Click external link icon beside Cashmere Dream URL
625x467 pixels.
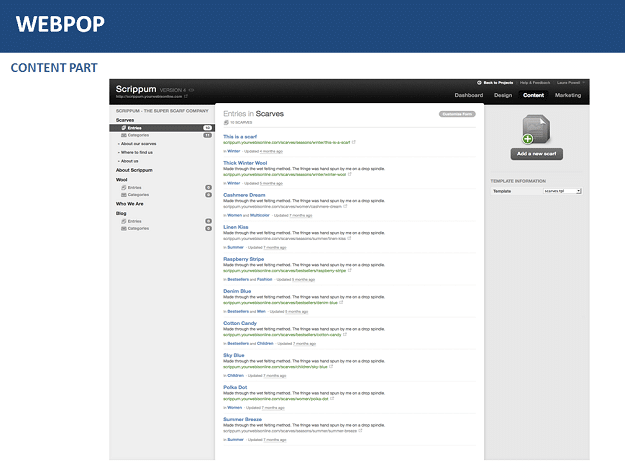(x=345, y=206)
